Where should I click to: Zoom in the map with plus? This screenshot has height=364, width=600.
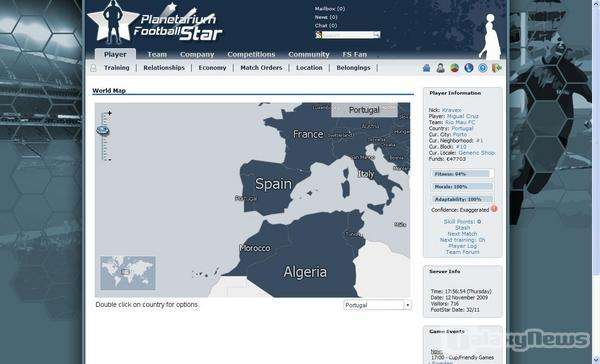109,113
